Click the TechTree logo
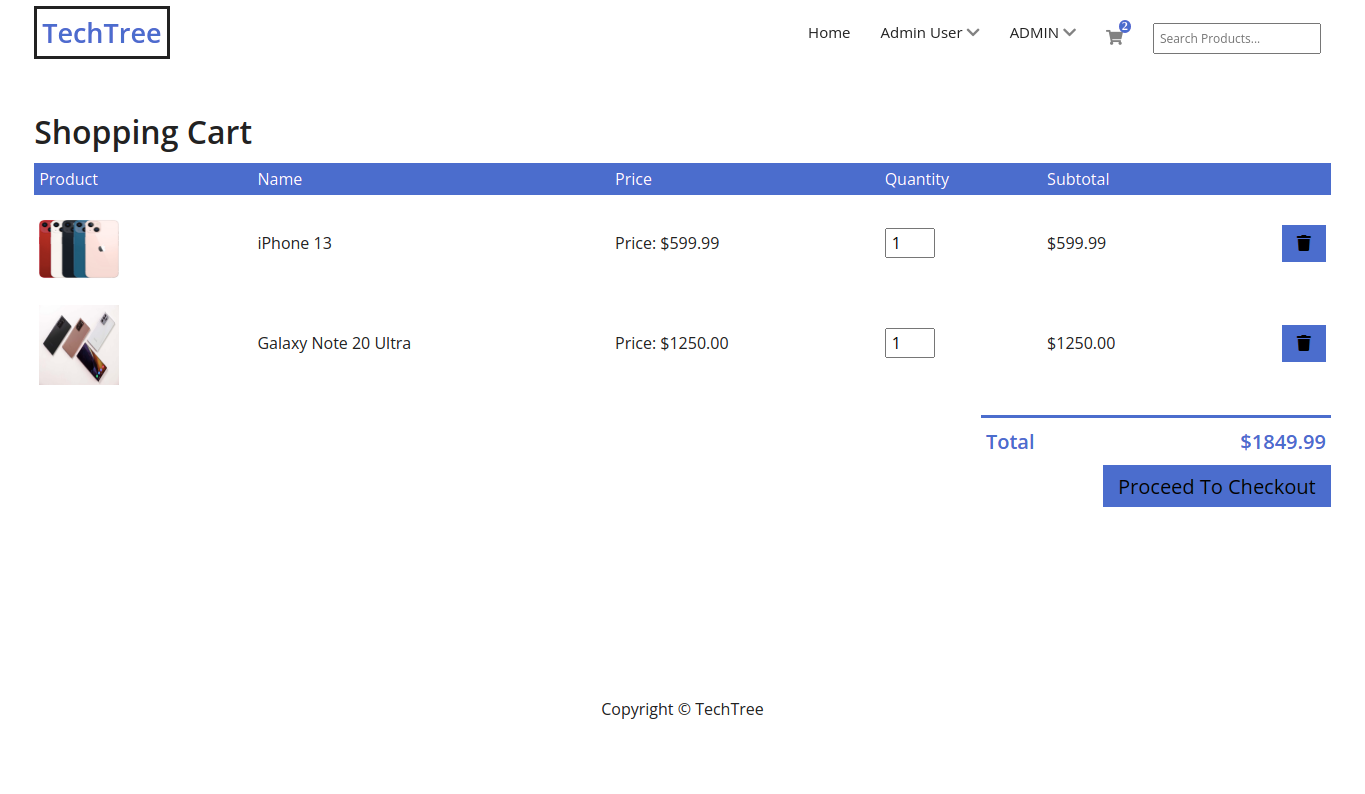 [x=102, y=33]
